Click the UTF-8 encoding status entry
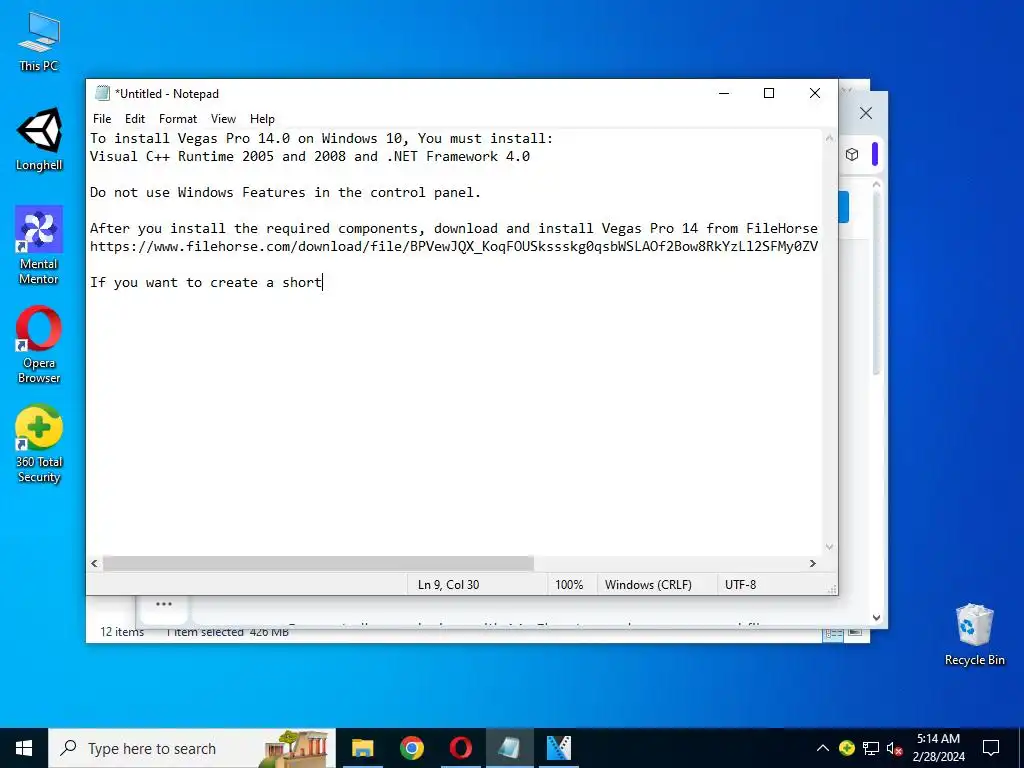 point(741,584)
